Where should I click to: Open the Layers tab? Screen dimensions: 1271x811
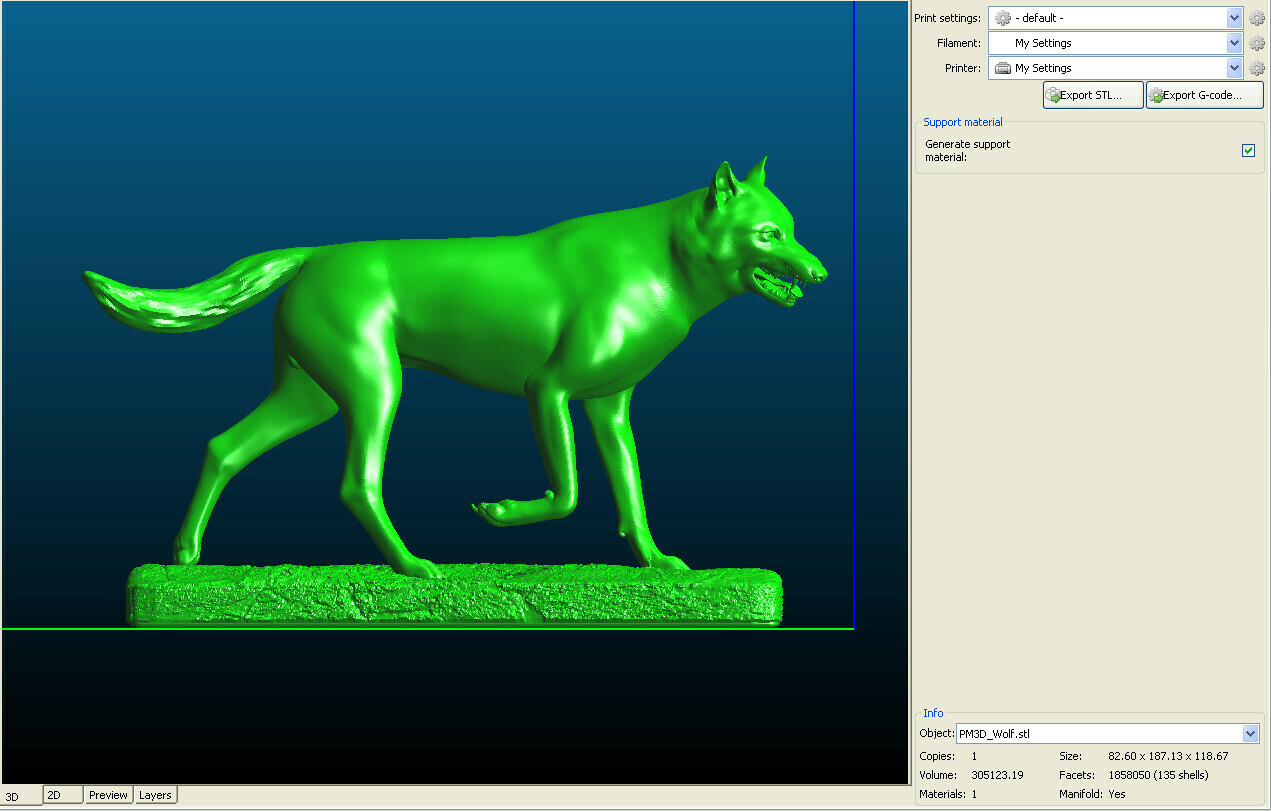(155, 794)
